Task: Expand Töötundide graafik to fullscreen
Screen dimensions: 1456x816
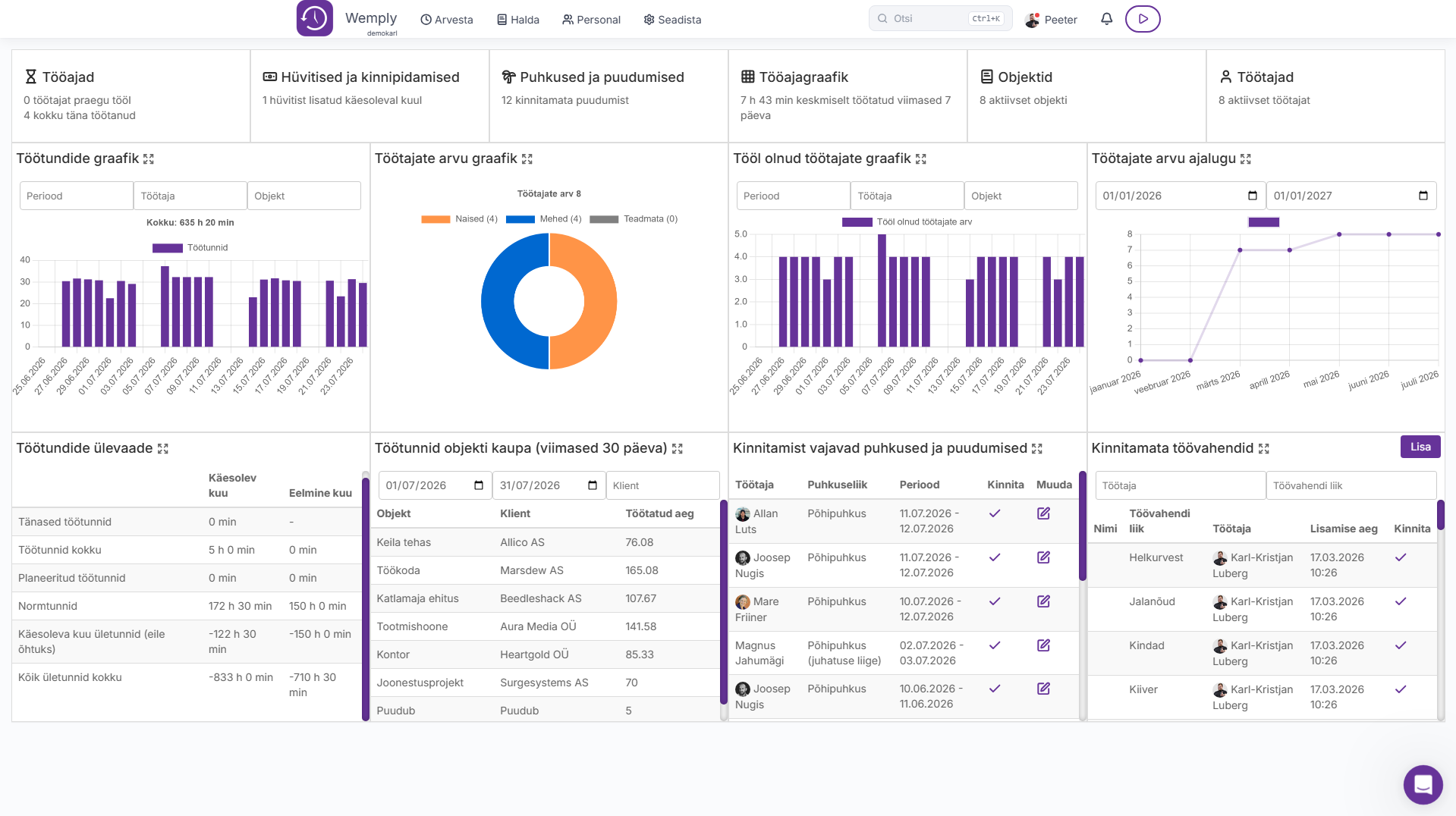Action: tap(149, 159)
